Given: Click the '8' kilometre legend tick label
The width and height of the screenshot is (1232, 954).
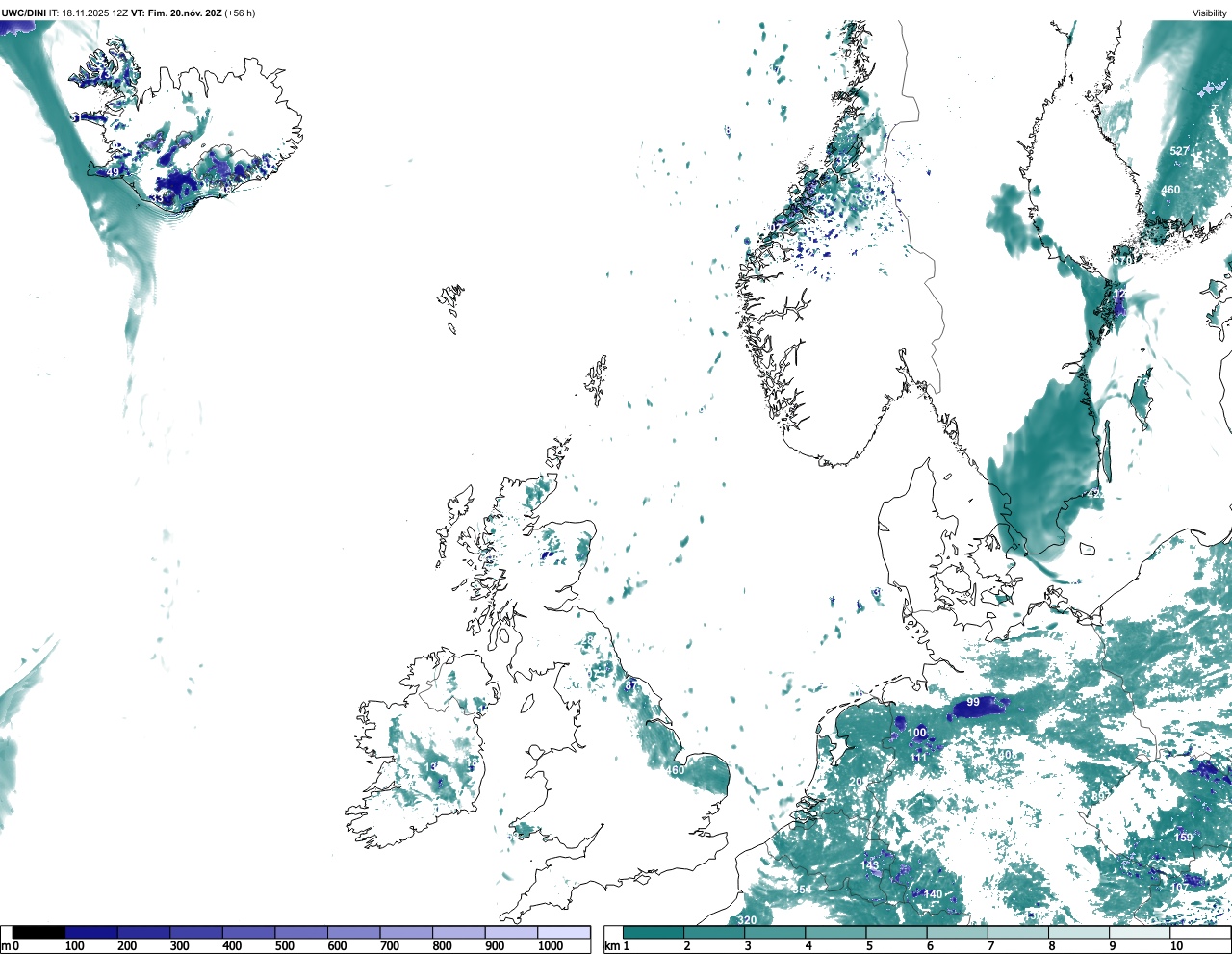Looking at the screenshot, I should tap(1052, 945).
